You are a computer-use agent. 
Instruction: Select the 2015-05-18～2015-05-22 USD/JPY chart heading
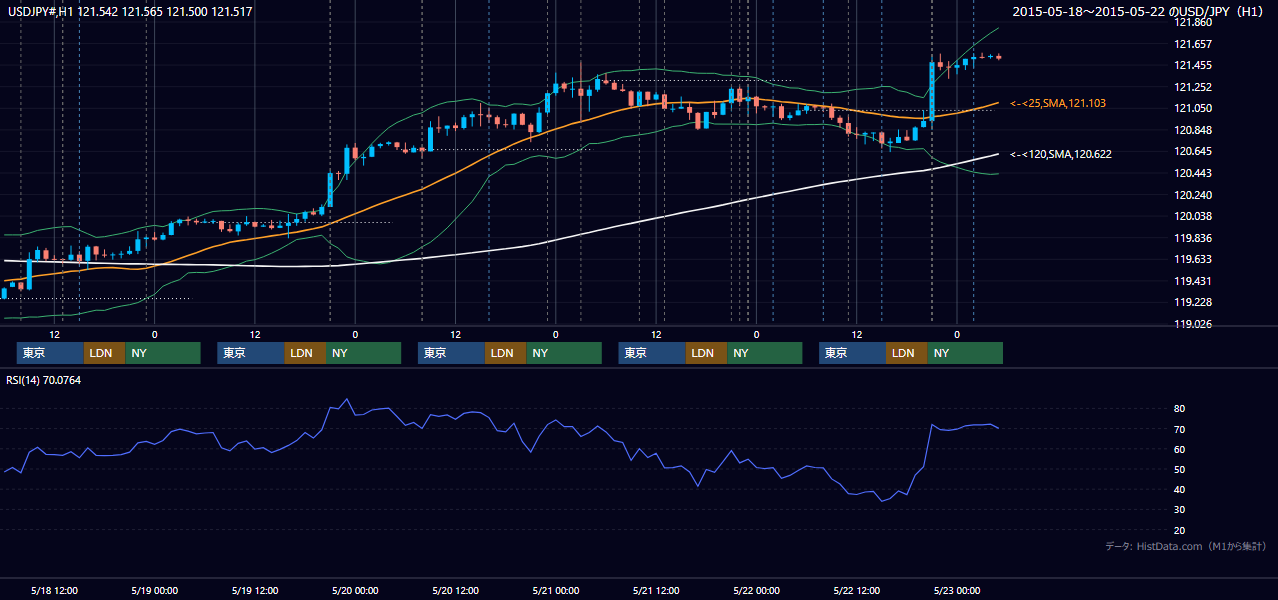point(1139,11)
